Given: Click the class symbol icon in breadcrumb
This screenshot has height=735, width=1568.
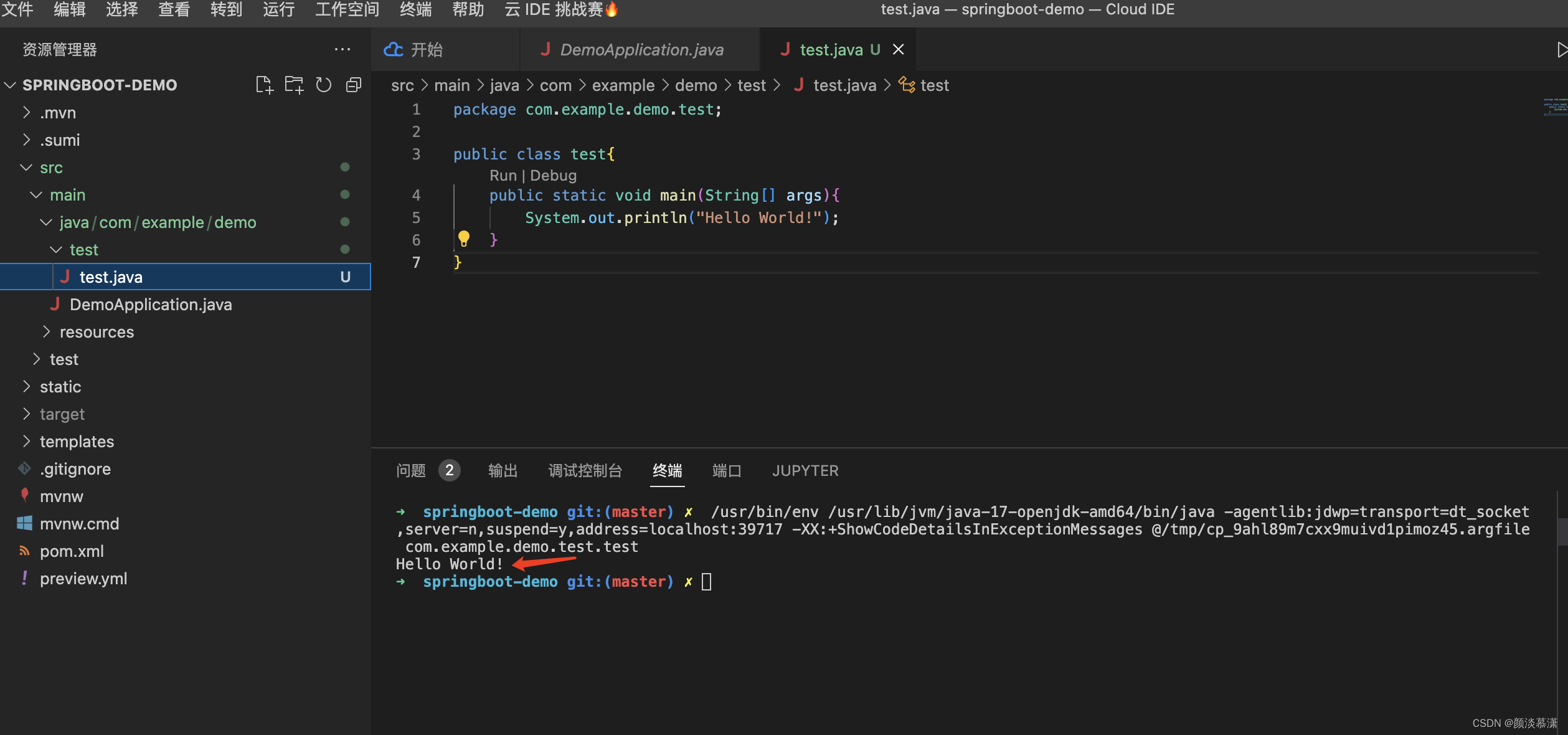Looking at the screenshot, I should (x=907, y=85).
